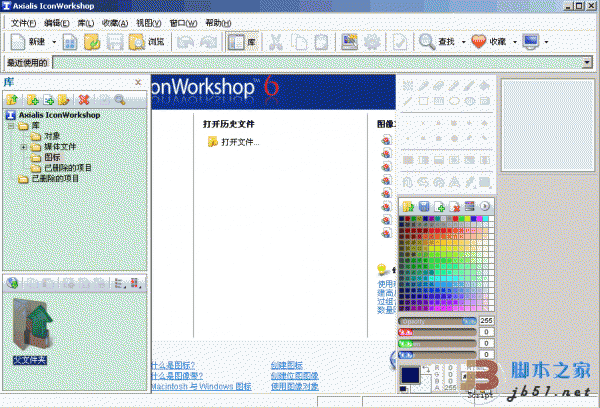Click the opacity value field showing 255
600x408 pixels.
click(x=486, y=321)
